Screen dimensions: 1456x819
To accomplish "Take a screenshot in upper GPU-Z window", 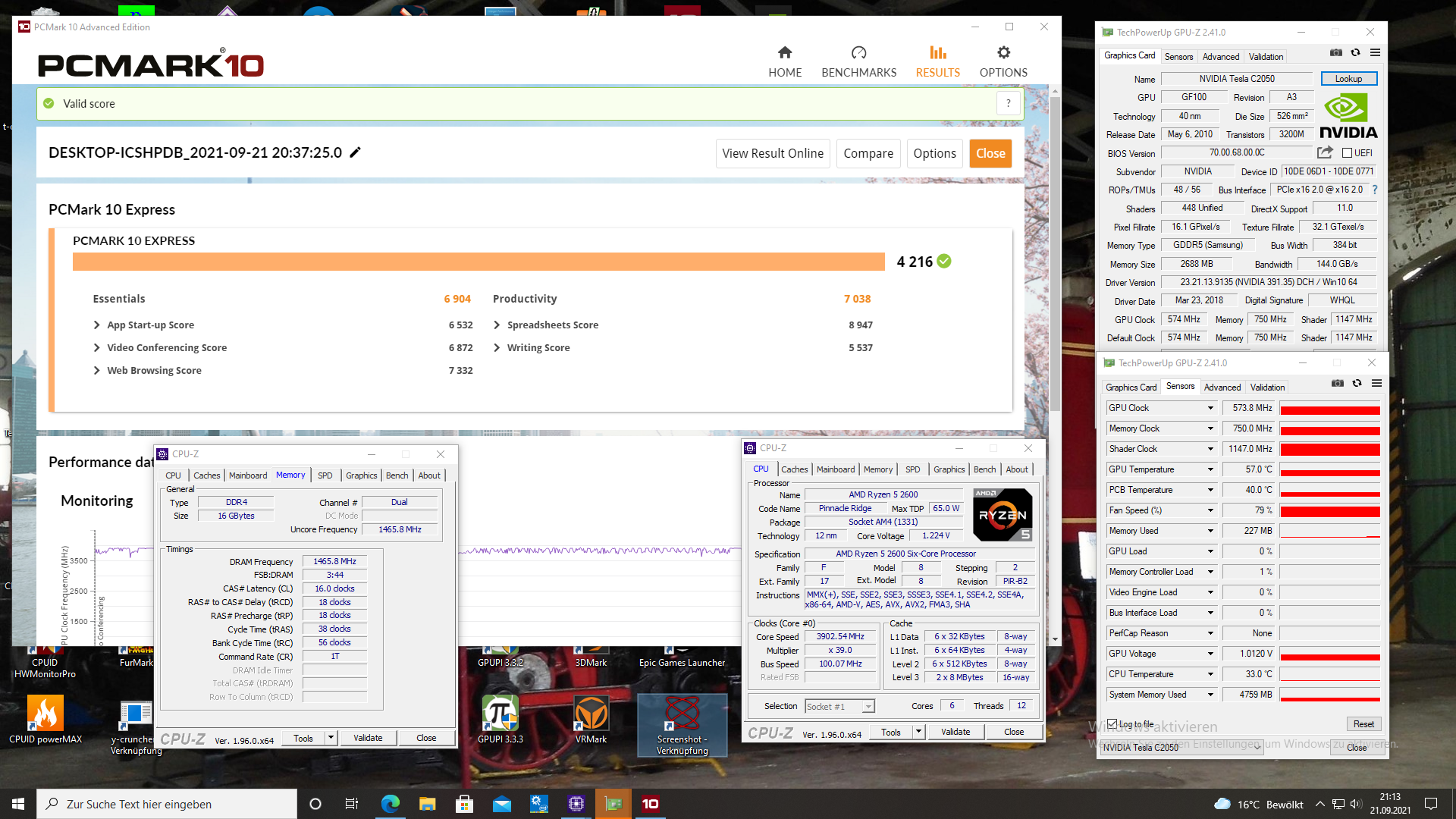I will point(1336,52).
